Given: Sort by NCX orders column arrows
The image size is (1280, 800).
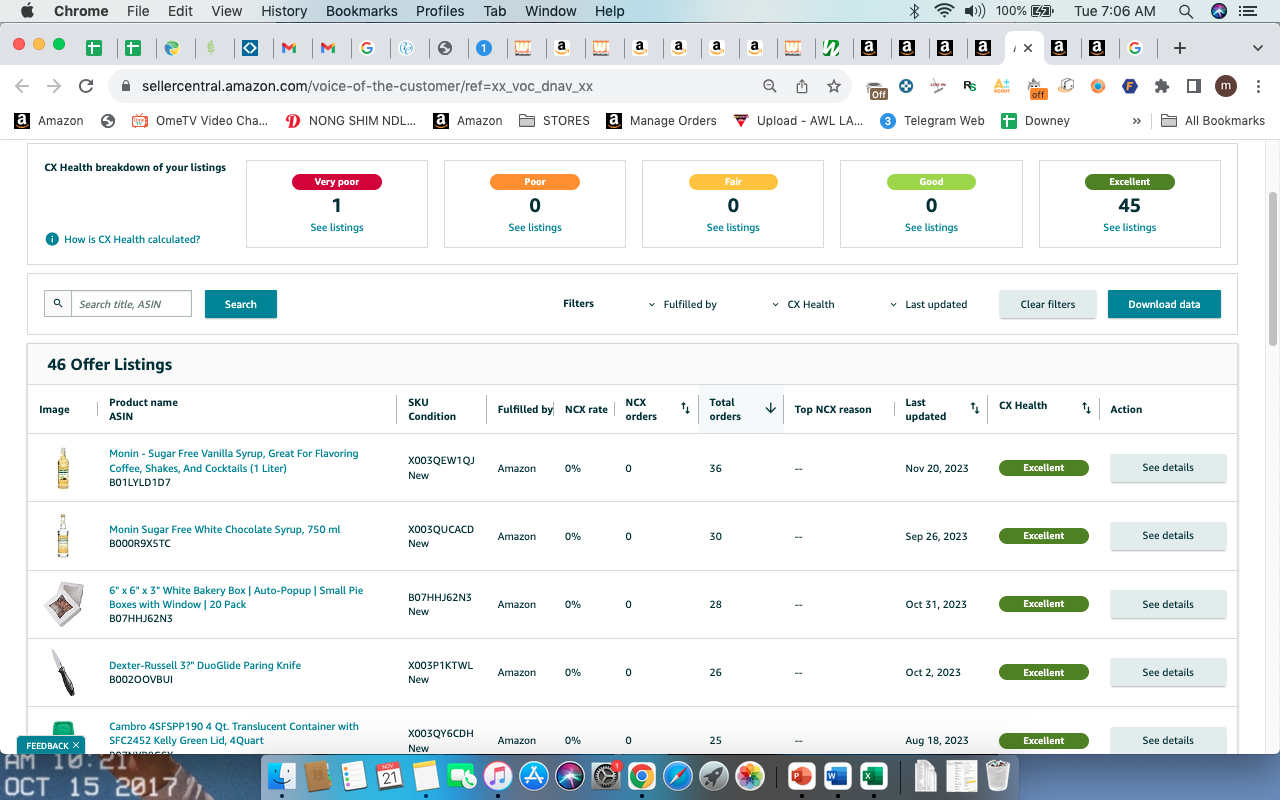Looking at the screenshot, I should [685, 409].
